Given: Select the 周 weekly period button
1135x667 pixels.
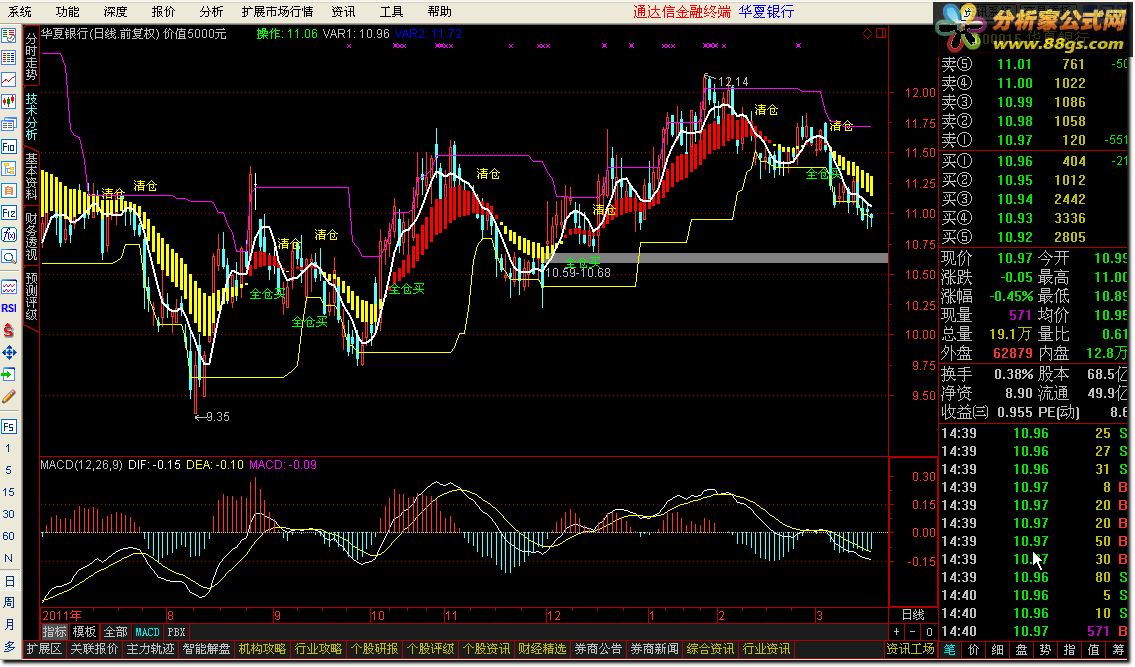Looking at the screenshot, I should (x=9, y=603).
